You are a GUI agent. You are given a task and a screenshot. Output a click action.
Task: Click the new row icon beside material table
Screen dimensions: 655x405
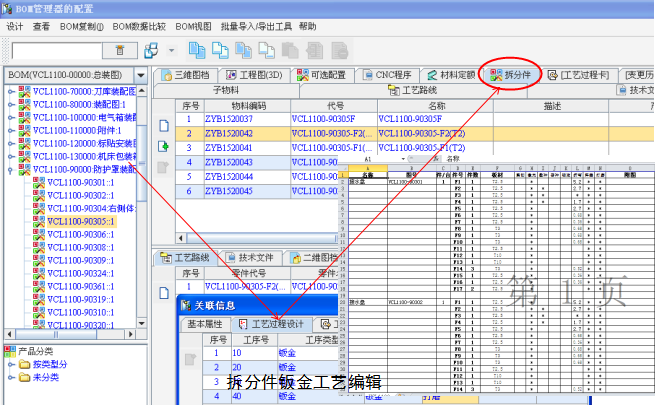tap(164, 126)
